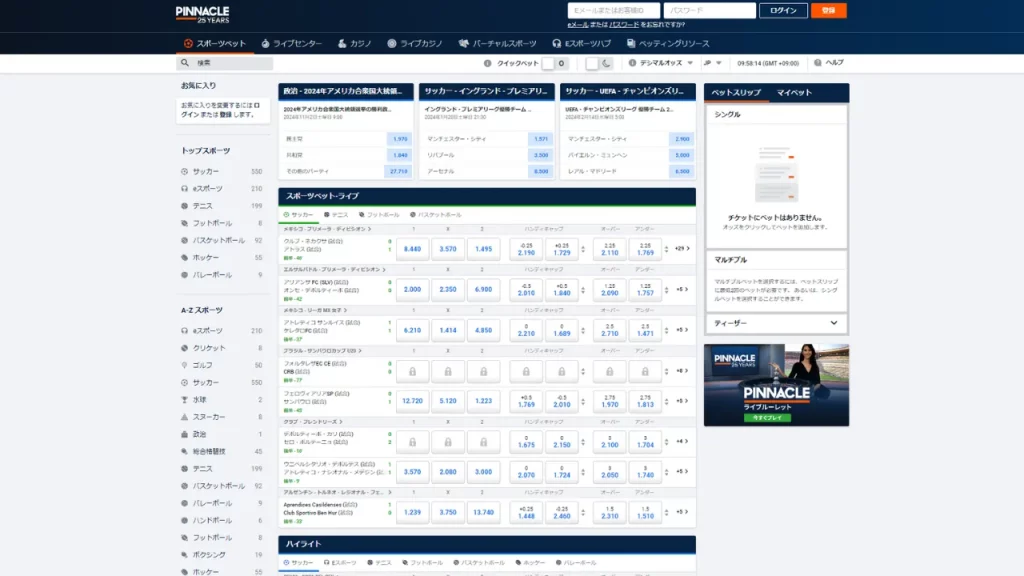Click the Live Center icon in the navigation bar
Screen dimensions: 1024x576
pyautogui.click(x=265, y=44)
